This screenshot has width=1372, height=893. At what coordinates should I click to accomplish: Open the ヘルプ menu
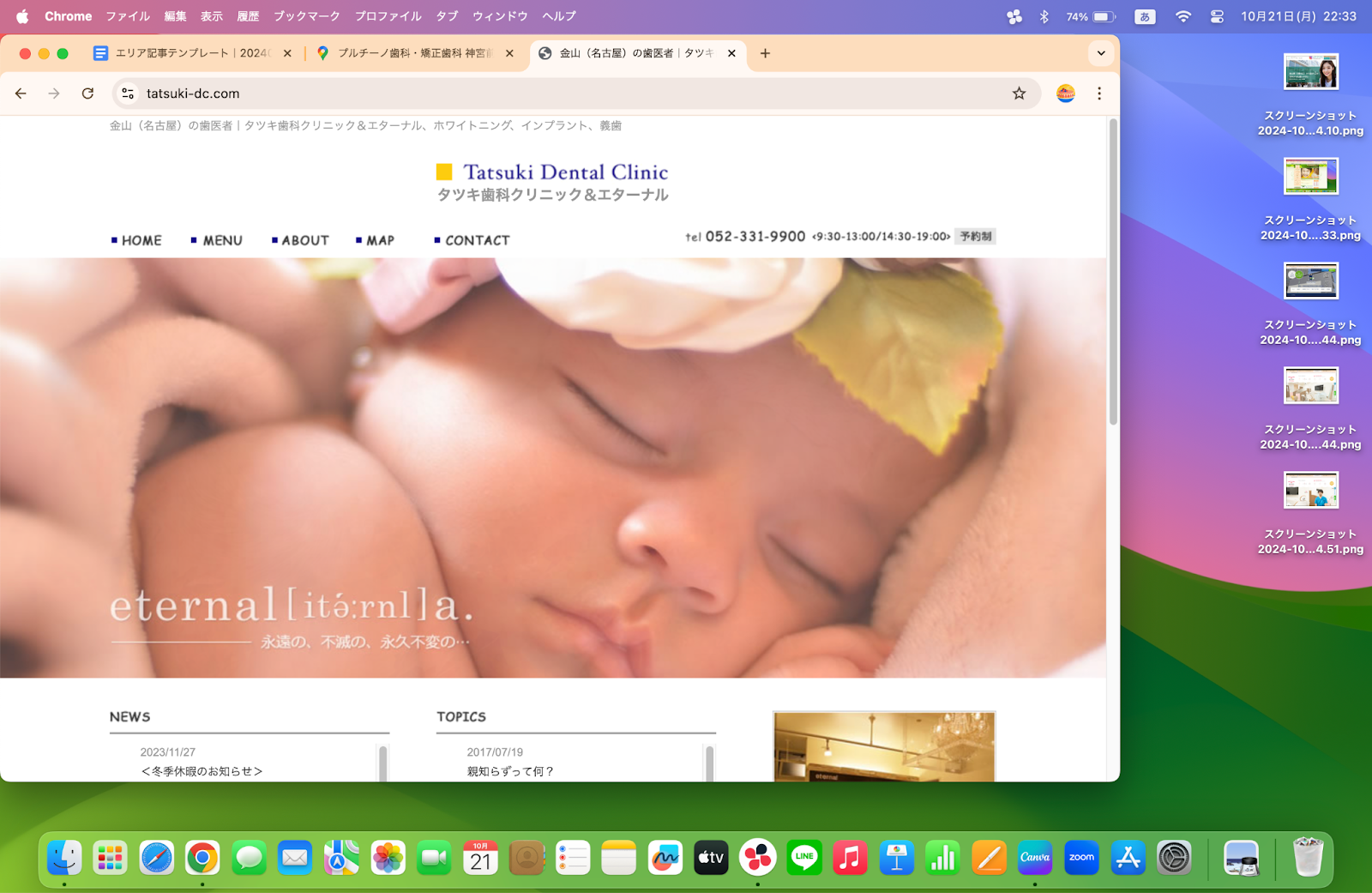(559, 16)
